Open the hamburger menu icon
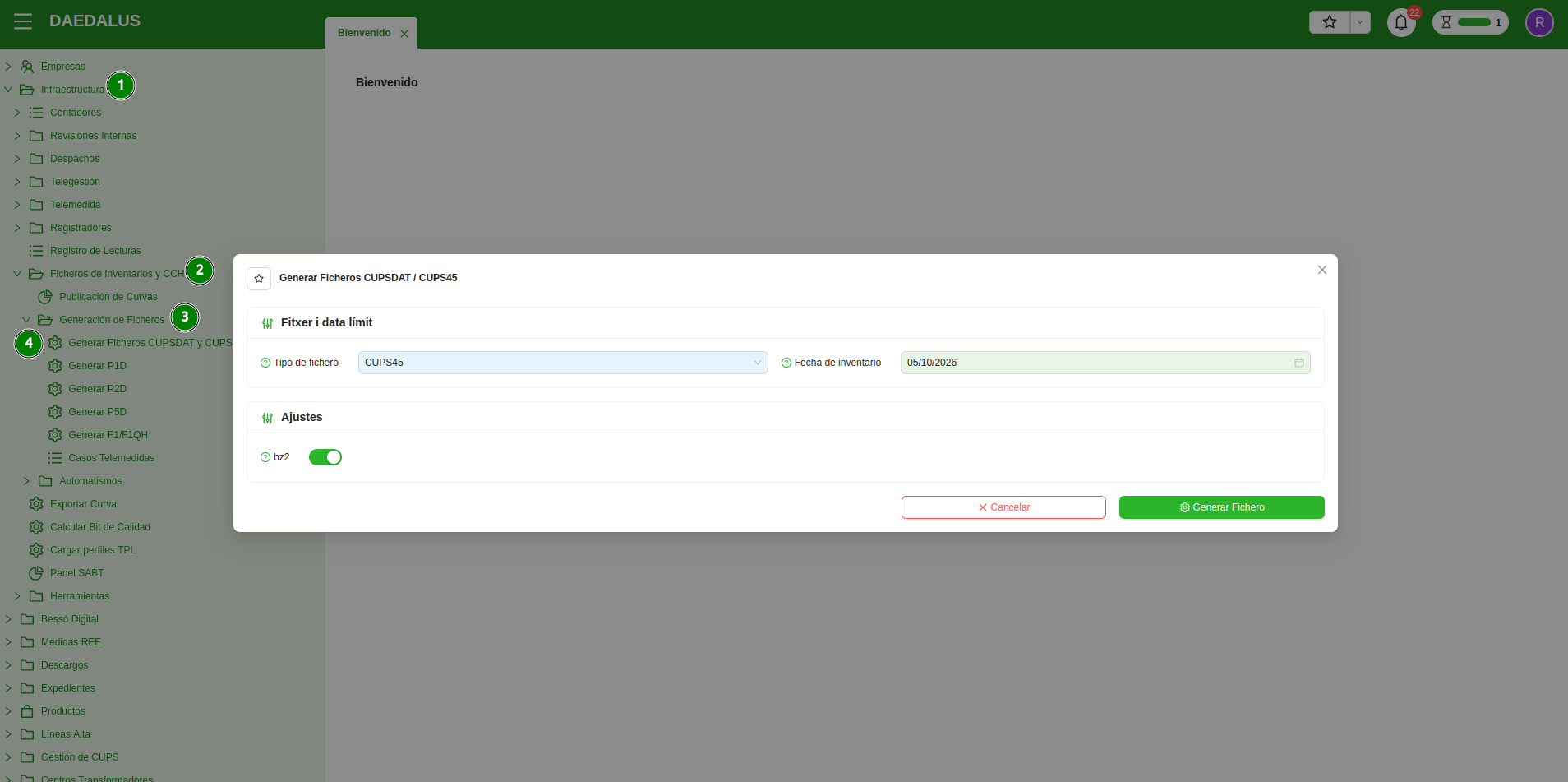The image size is (1568, 782). (23, 21)
